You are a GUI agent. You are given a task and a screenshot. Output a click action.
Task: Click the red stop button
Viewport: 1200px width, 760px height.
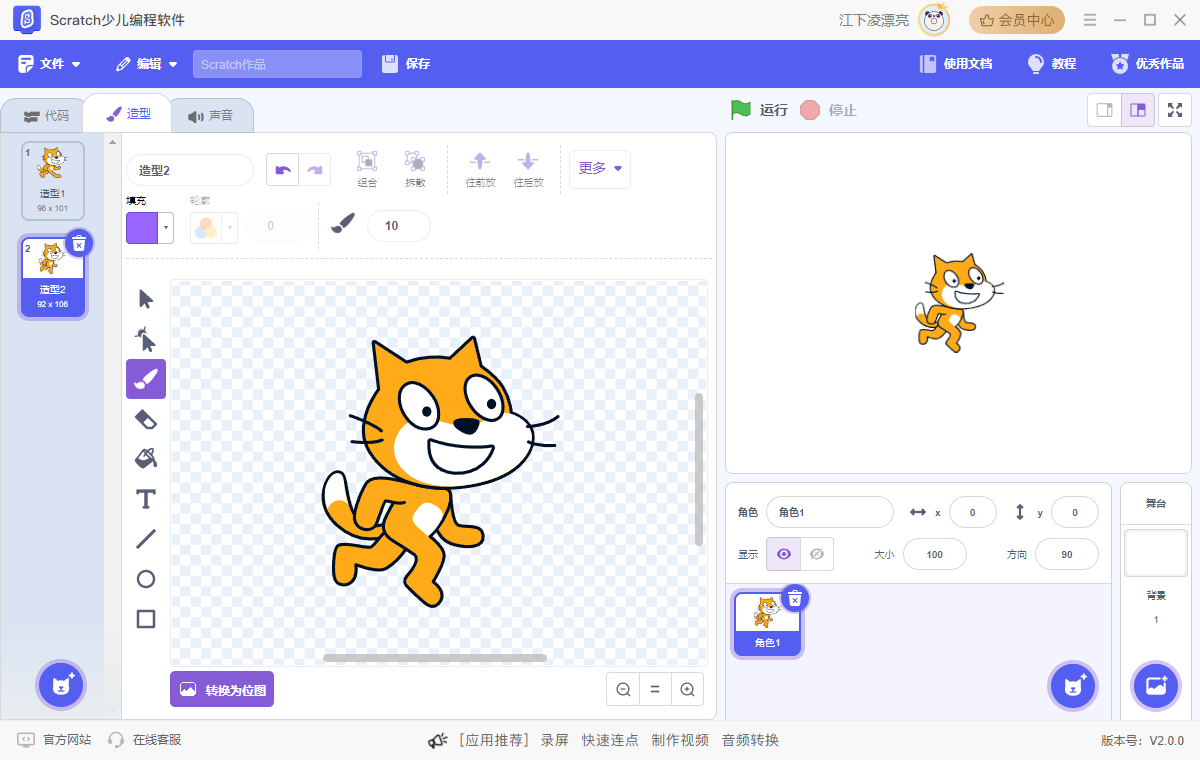click(x=810, y=110)
